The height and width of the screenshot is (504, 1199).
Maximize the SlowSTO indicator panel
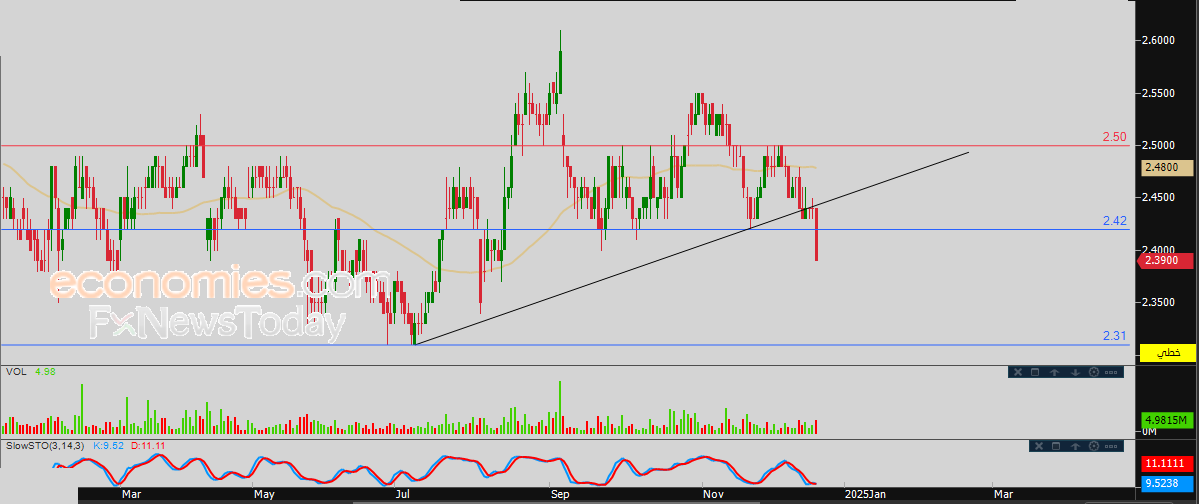click(x=1056, y=446)
